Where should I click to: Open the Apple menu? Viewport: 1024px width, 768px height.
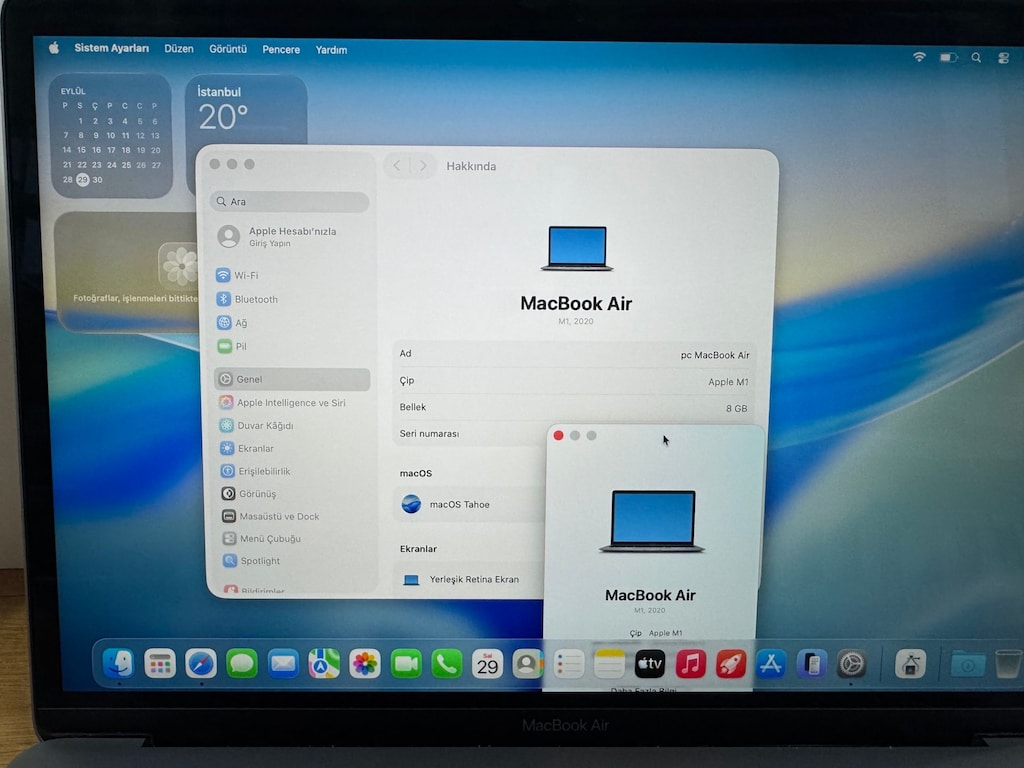coord(54,48)
